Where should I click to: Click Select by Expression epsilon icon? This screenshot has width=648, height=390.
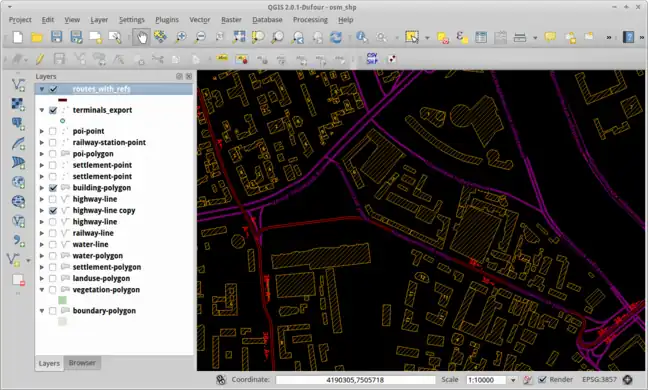click(462, 38)
